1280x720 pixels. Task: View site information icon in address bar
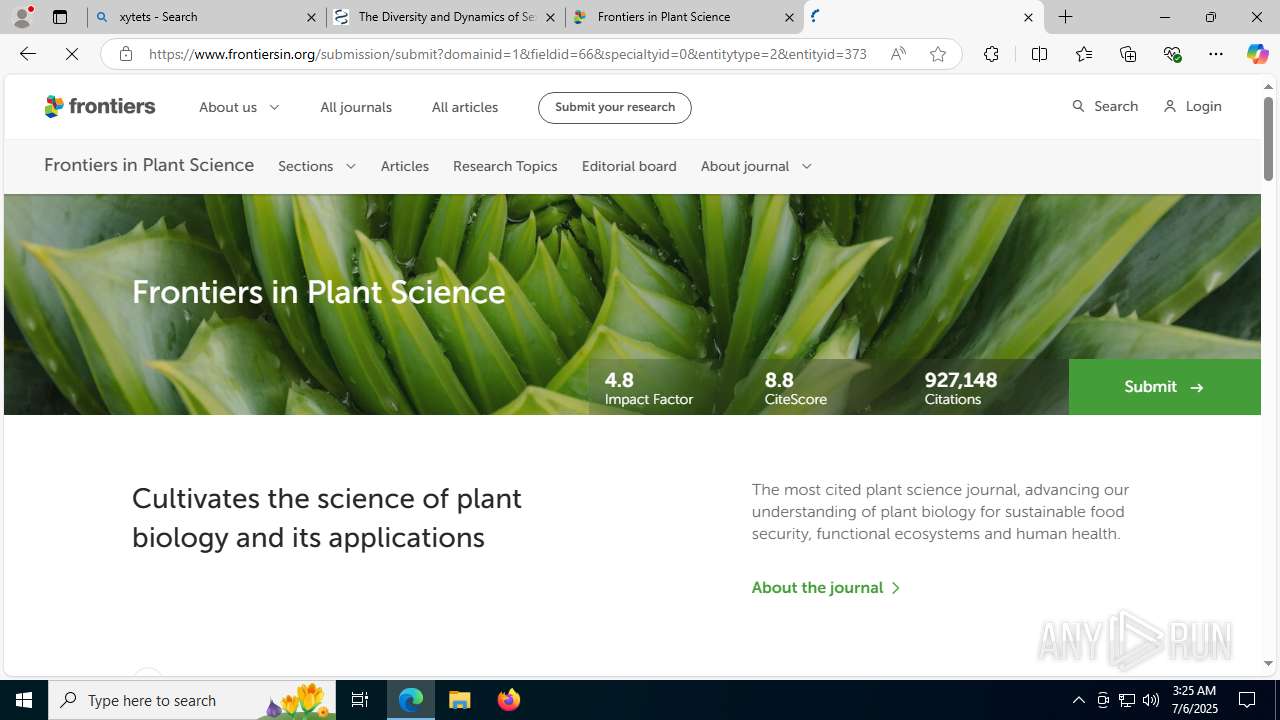coord(125,54)
